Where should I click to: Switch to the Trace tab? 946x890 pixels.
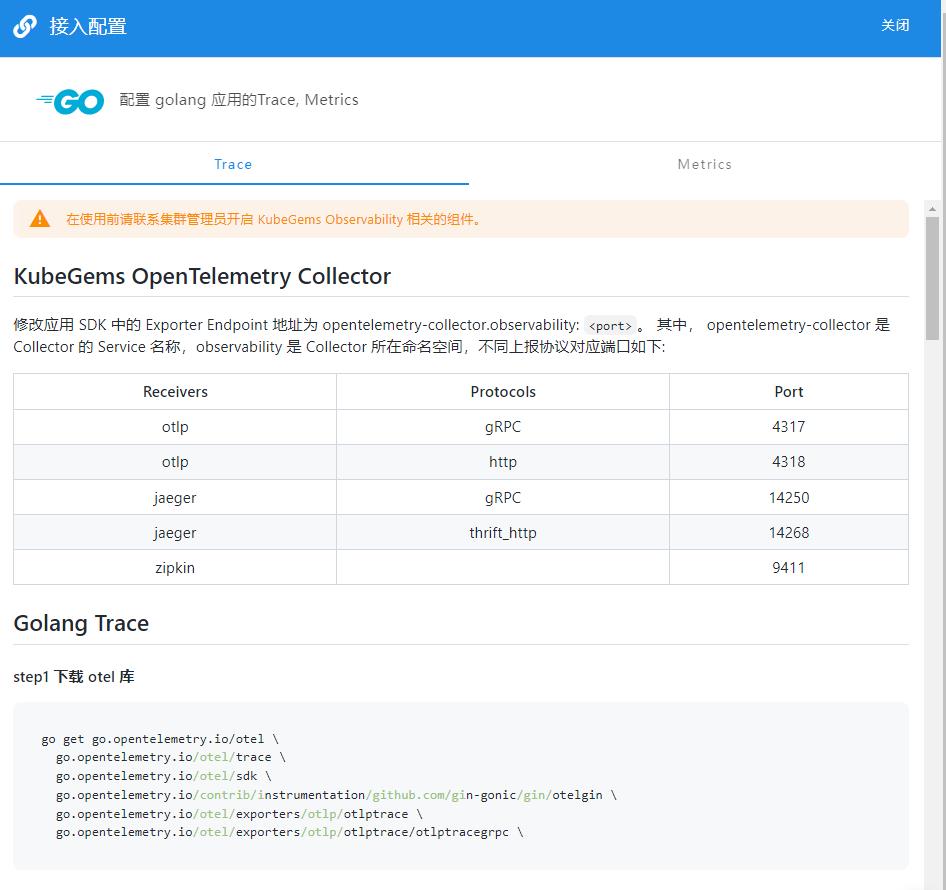(234, 164)
